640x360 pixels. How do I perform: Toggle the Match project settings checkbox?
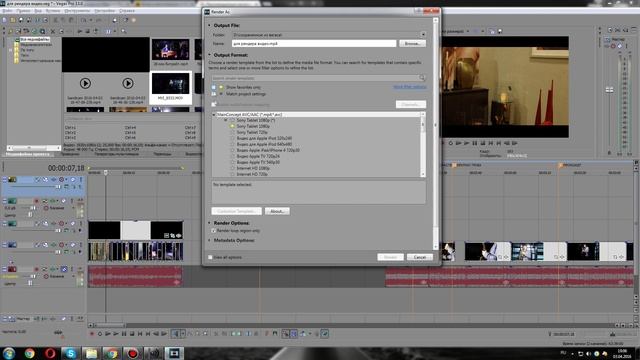[214, 94]
